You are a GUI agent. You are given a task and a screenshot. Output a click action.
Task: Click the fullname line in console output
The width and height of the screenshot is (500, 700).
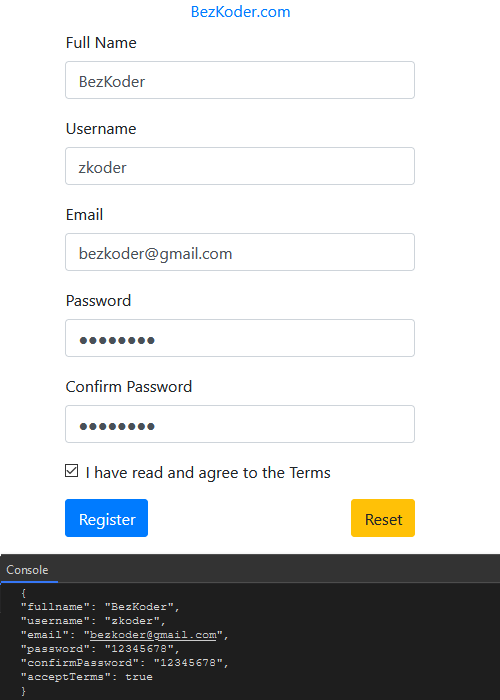(100, 607)
